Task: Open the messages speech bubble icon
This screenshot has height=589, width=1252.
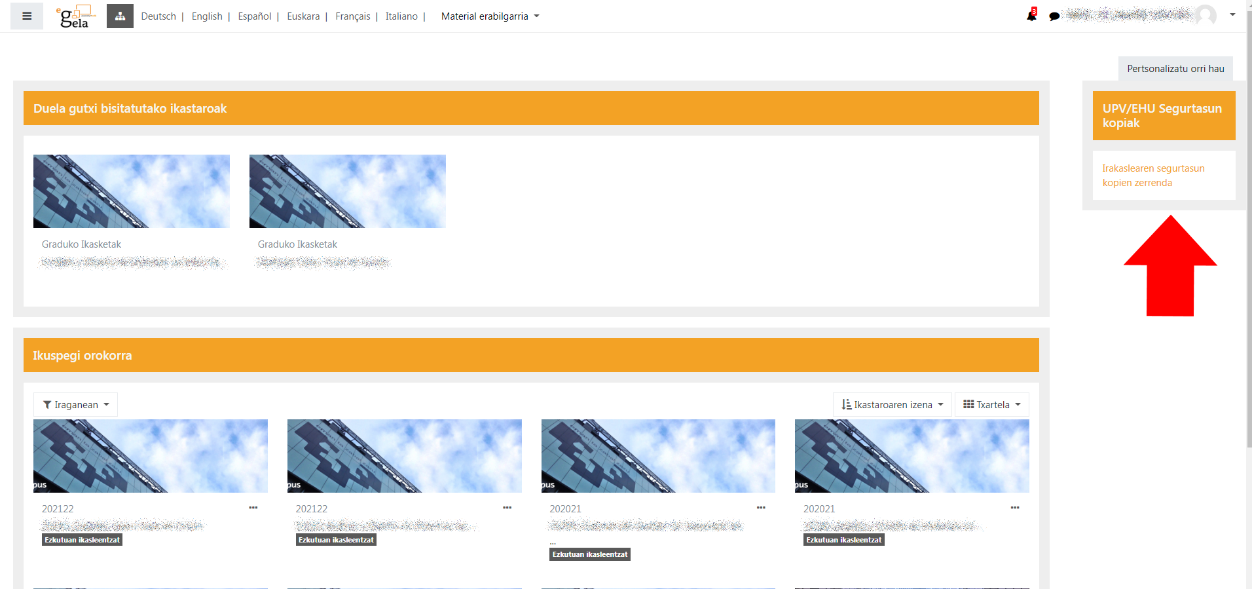Action: (1054, 17)
